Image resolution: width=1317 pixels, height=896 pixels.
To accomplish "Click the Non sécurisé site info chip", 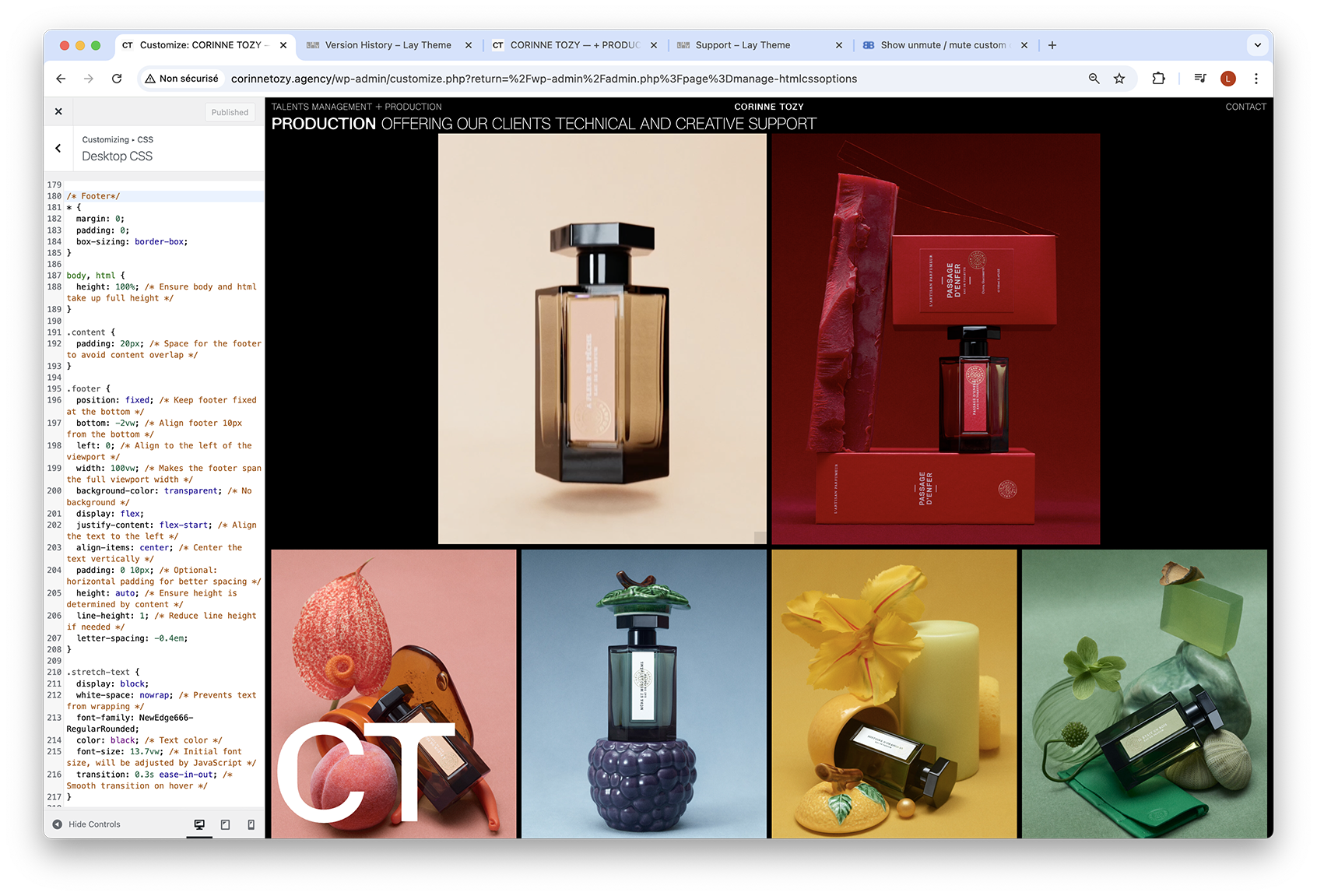I will 181,79.
